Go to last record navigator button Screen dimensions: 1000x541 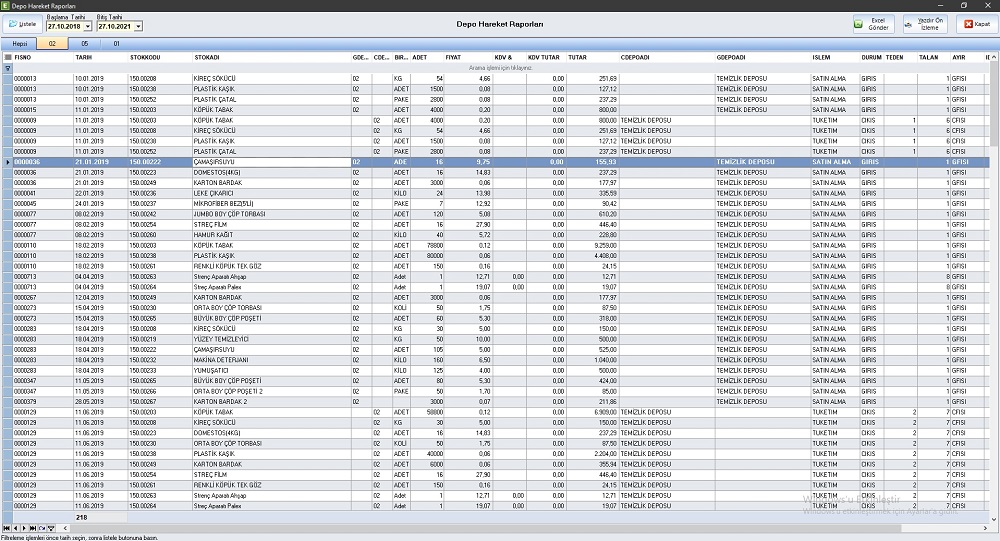(x=33, y=528)
